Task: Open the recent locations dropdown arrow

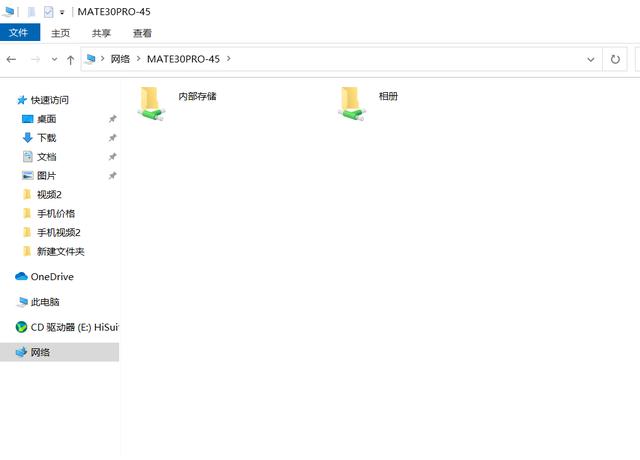Action: pyautogui.click(x=54, y=60)
